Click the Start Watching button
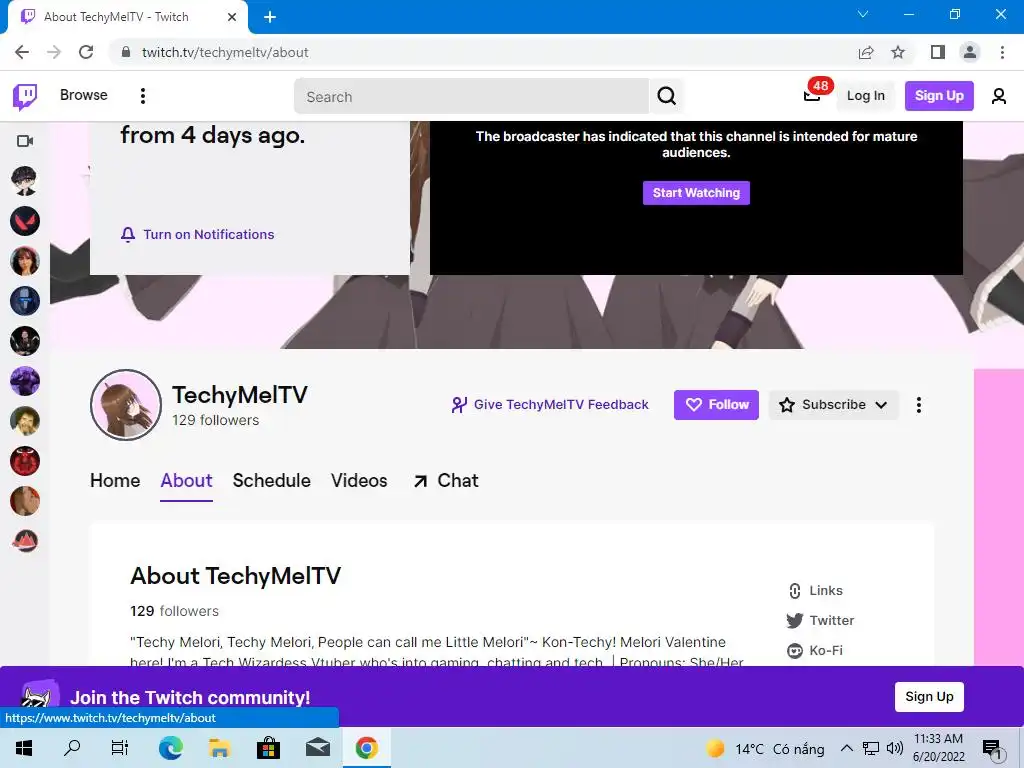 click(x=696, y=193)
